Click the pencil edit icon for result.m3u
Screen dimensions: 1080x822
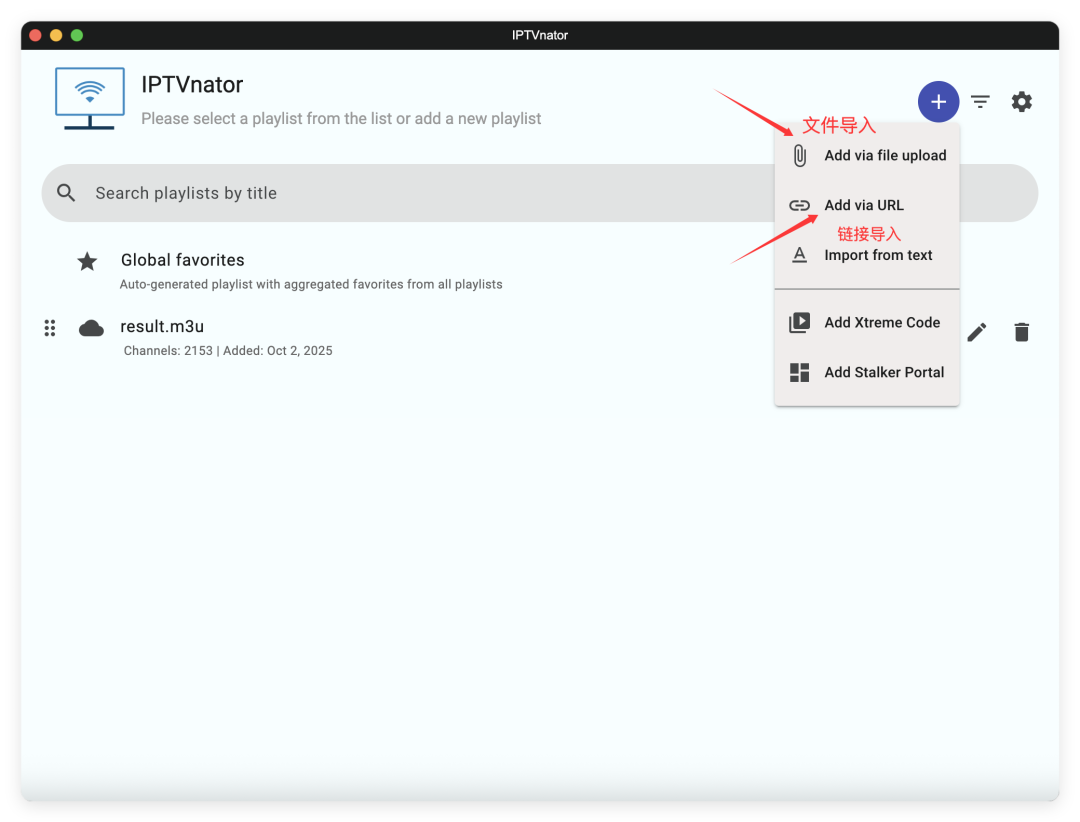[x=977, y=332]
